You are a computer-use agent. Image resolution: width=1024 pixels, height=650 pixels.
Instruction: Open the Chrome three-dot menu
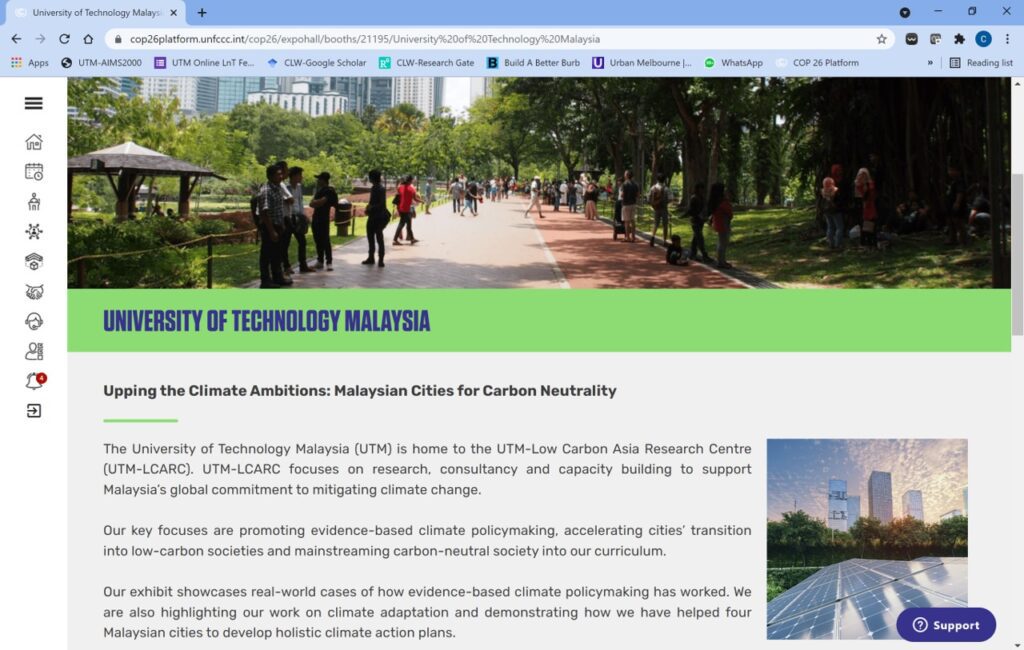click(x=1008, y=39)
